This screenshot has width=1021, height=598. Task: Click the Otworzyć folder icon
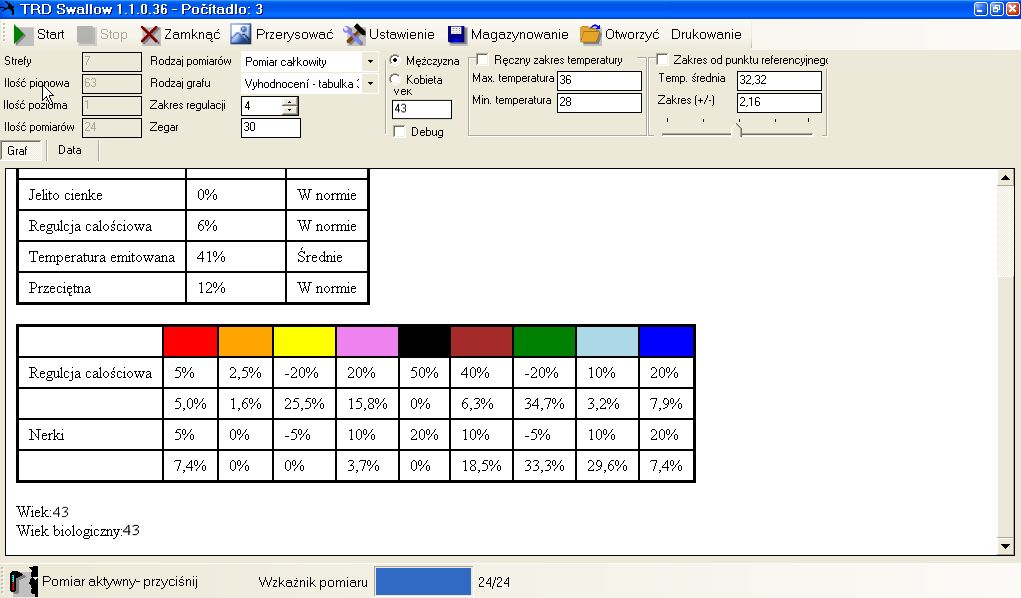(x=590, y=35)
